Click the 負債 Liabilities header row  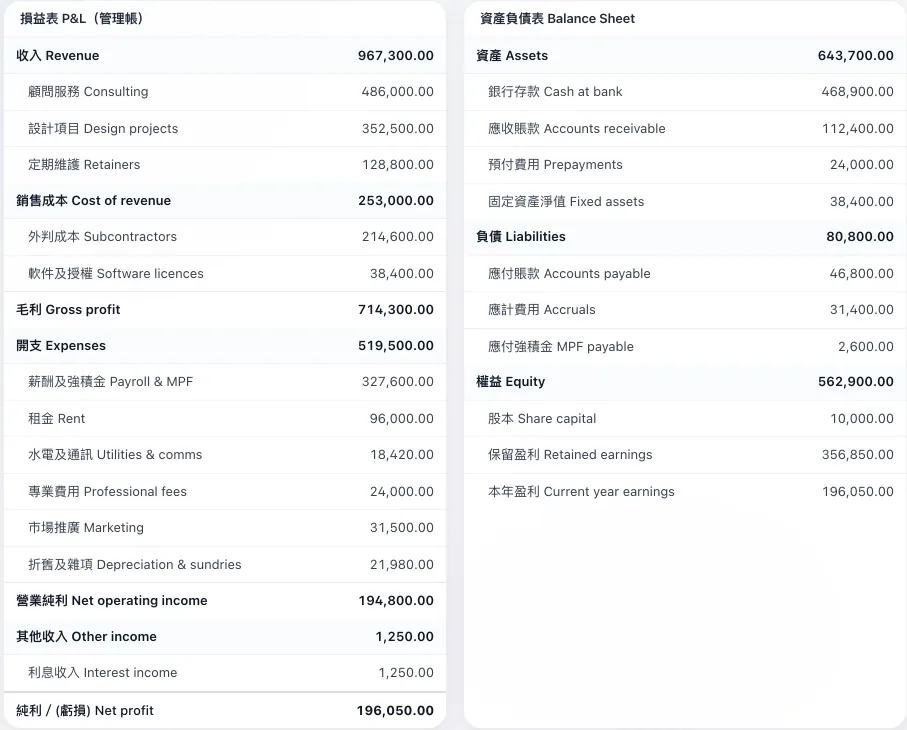(x=685, y=237)
